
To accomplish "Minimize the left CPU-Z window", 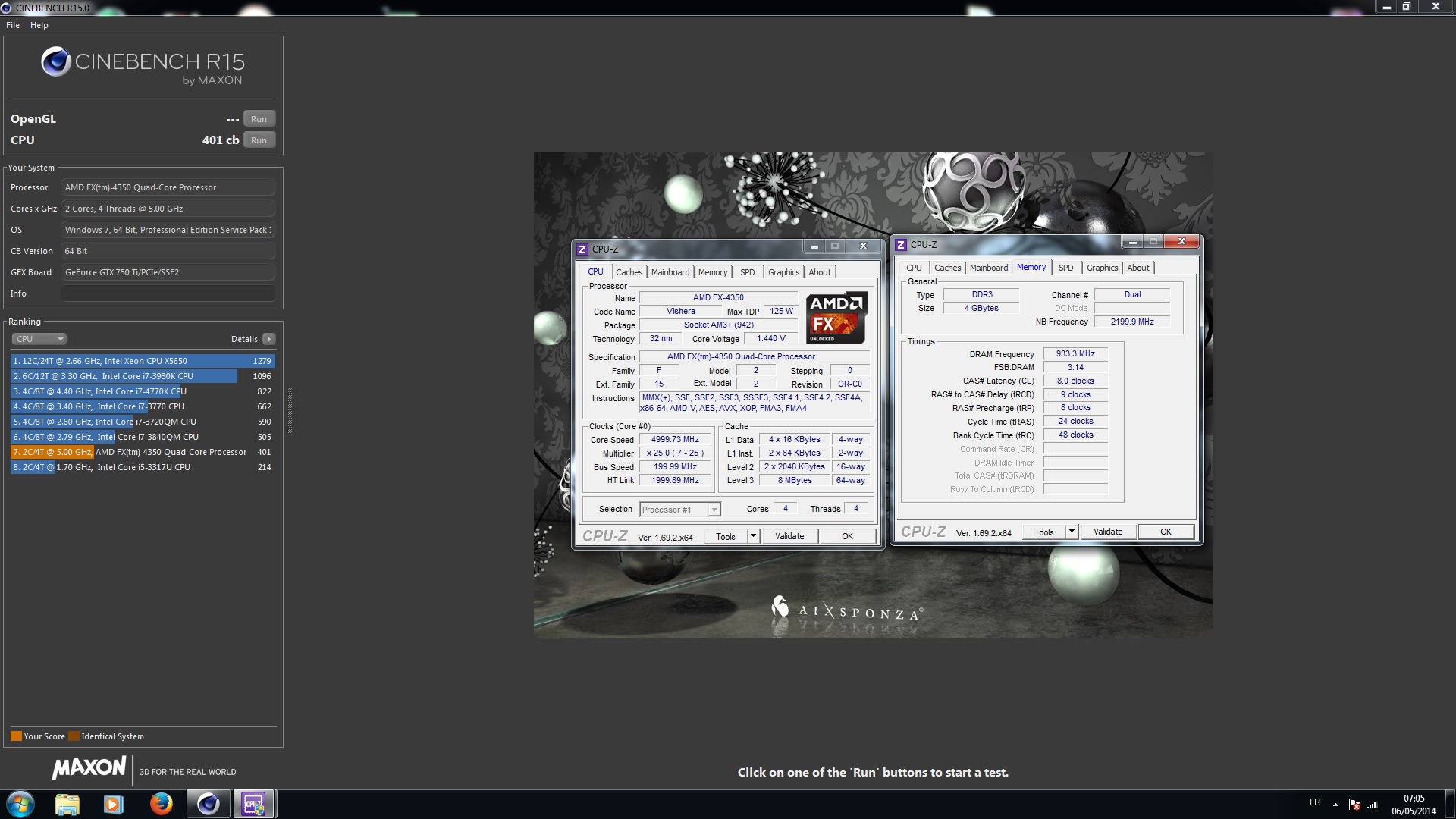I will pyautogui.click(x=814, y=246).
